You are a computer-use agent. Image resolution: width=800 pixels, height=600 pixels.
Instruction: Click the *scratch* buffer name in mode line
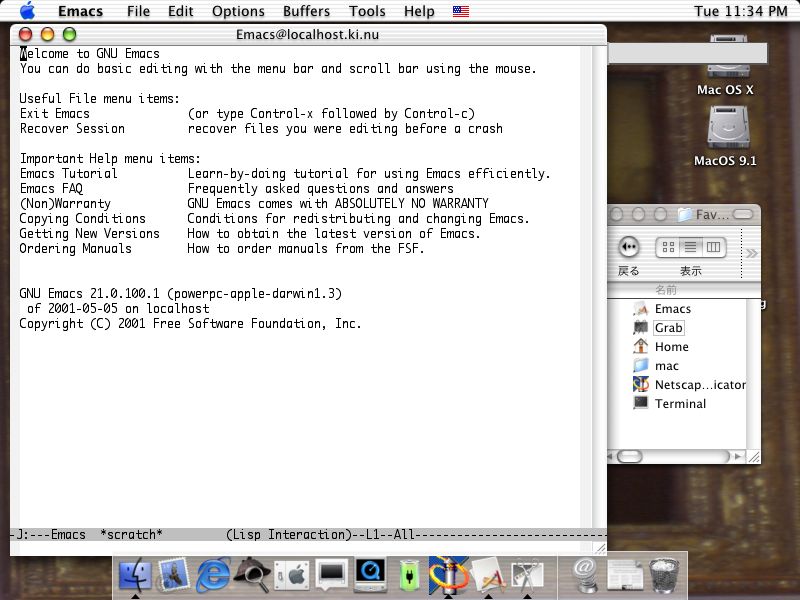pyautogui.click(x=132, y=535)
